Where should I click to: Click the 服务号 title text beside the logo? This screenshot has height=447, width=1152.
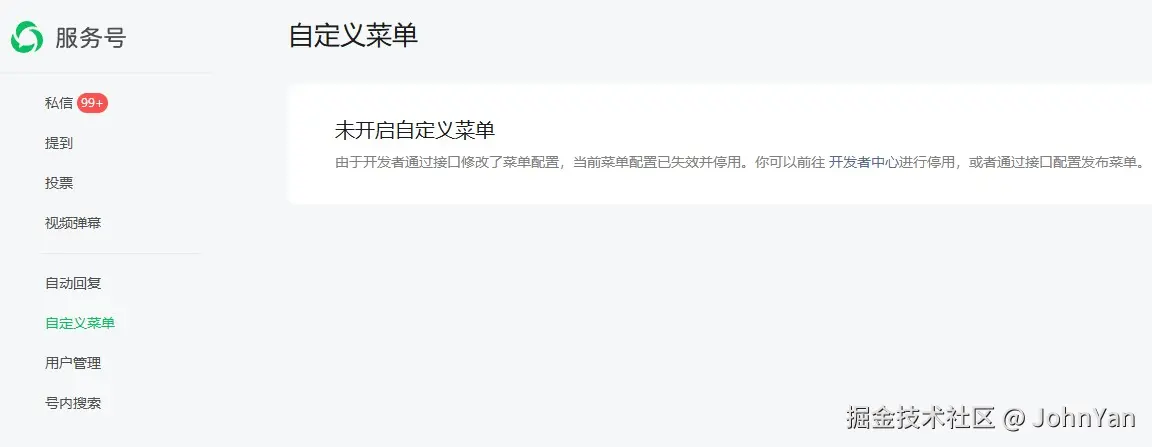90,37
